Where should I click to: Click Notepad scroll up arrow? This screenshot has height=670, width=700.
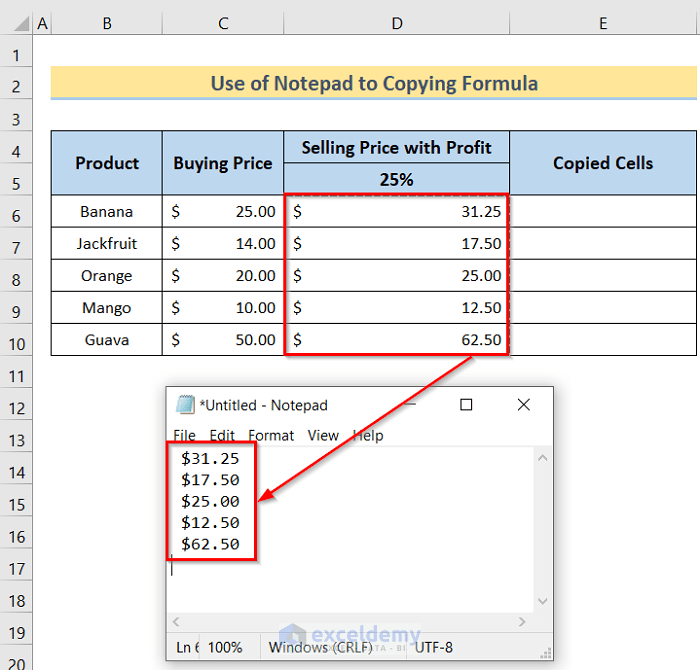click(543, 458)
